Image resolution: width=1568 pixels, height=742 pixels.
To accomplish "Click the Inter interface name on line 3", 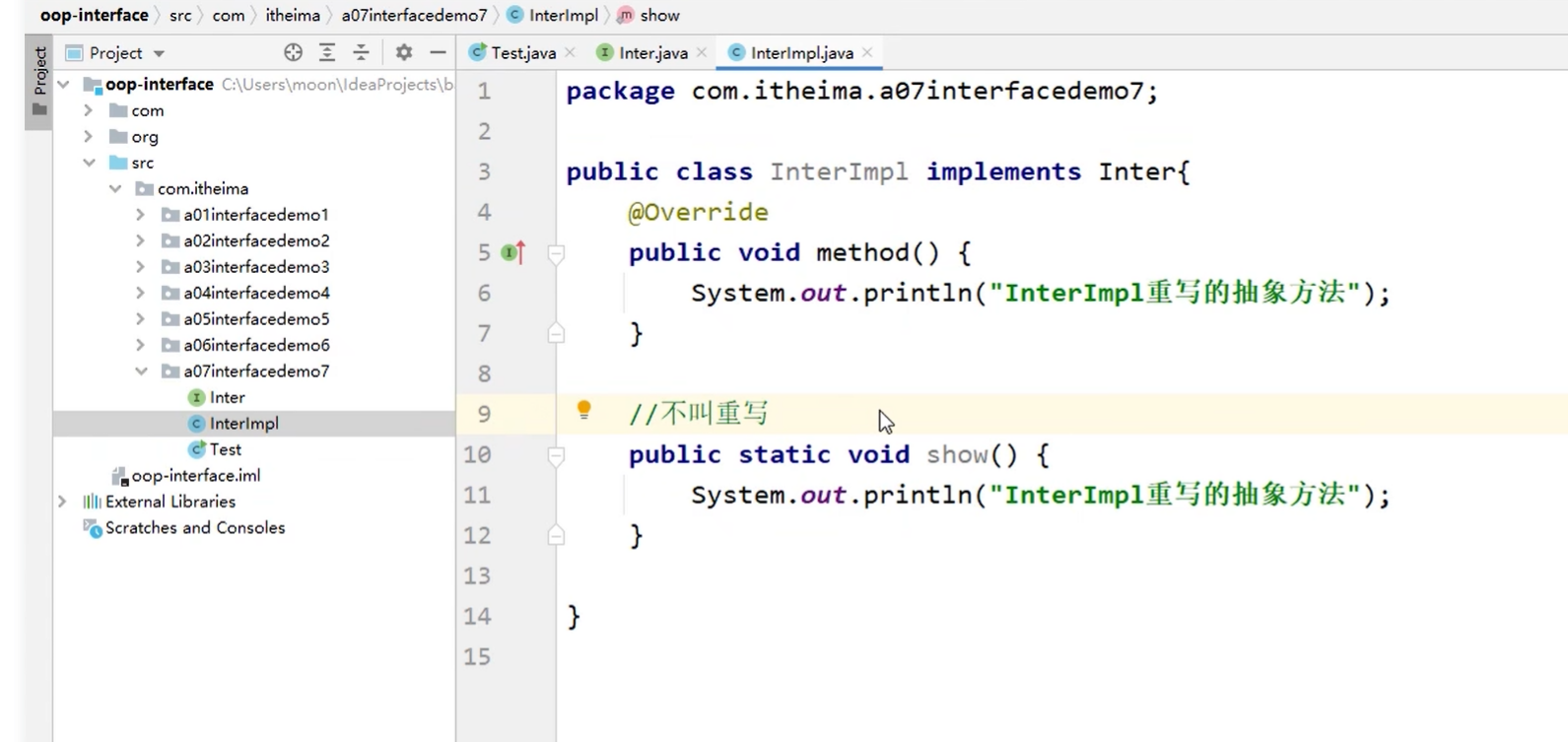I will pyautogui.click(x=1136, y=171).
